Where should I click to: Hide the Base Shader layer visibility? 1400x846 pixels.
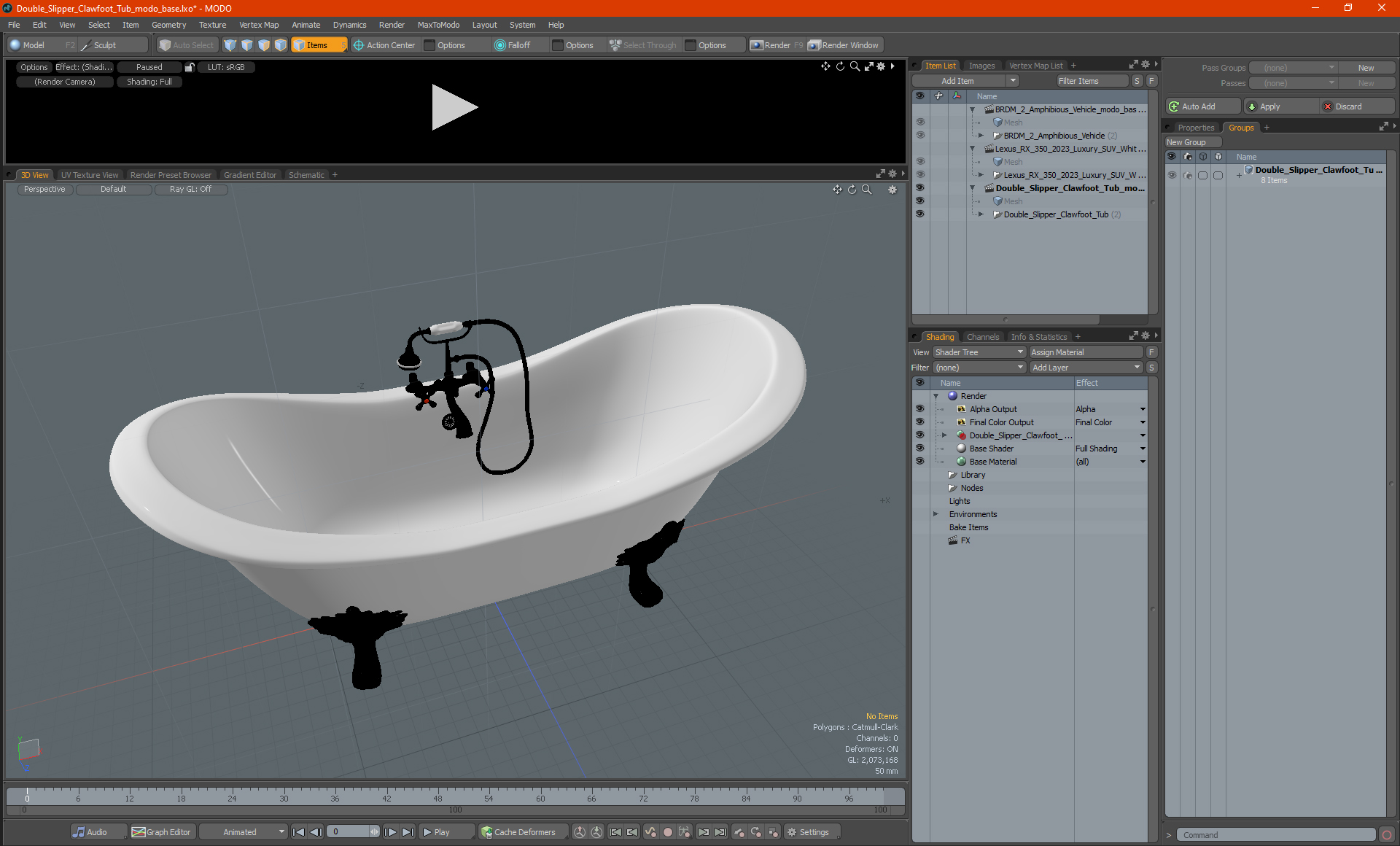click(919, 449)
